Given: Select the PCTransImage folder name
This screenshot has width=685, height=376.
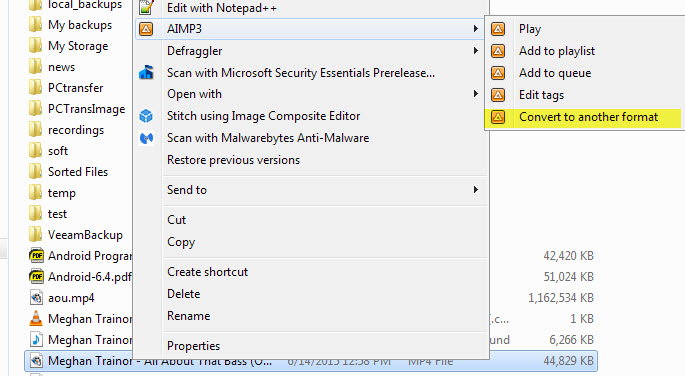Looking at the screenshot, I should coord(86,109).
